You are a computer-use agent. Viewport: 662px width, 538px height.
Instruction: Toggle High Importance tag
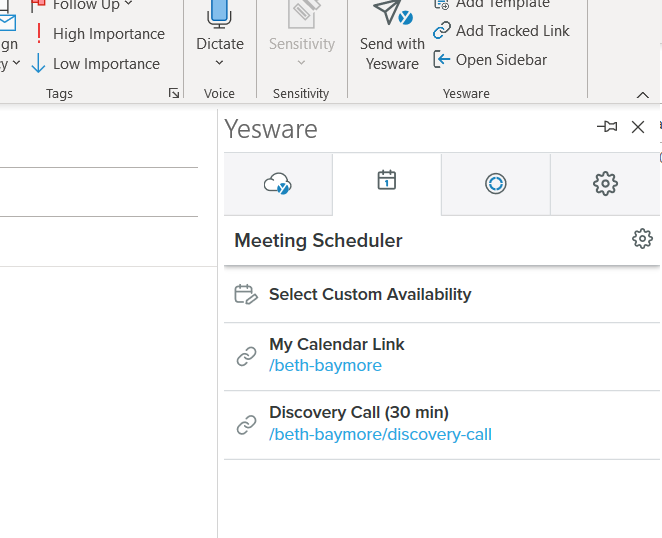click(x=98, y=34)
